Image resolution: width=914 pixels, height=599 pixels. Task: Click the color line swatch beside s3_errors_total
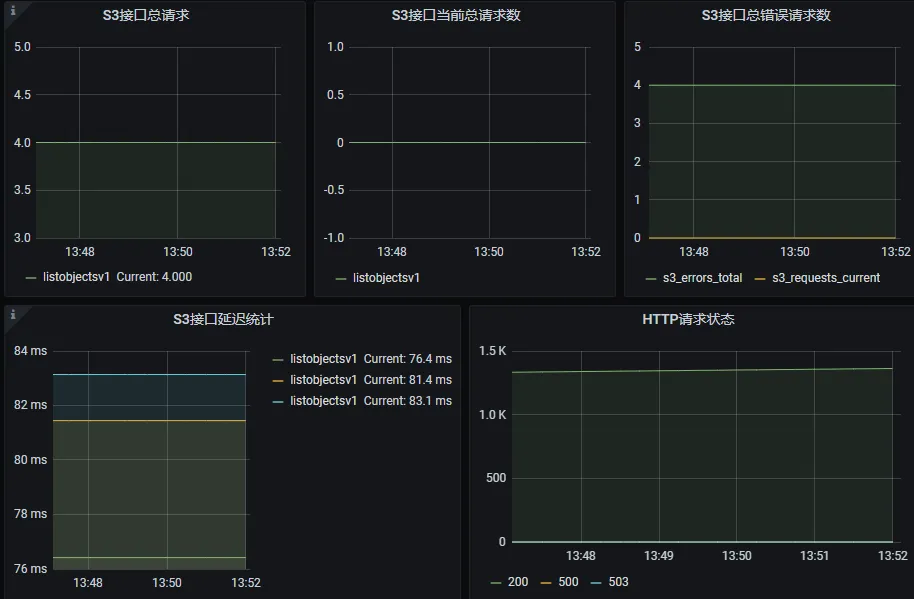point(652,278)
